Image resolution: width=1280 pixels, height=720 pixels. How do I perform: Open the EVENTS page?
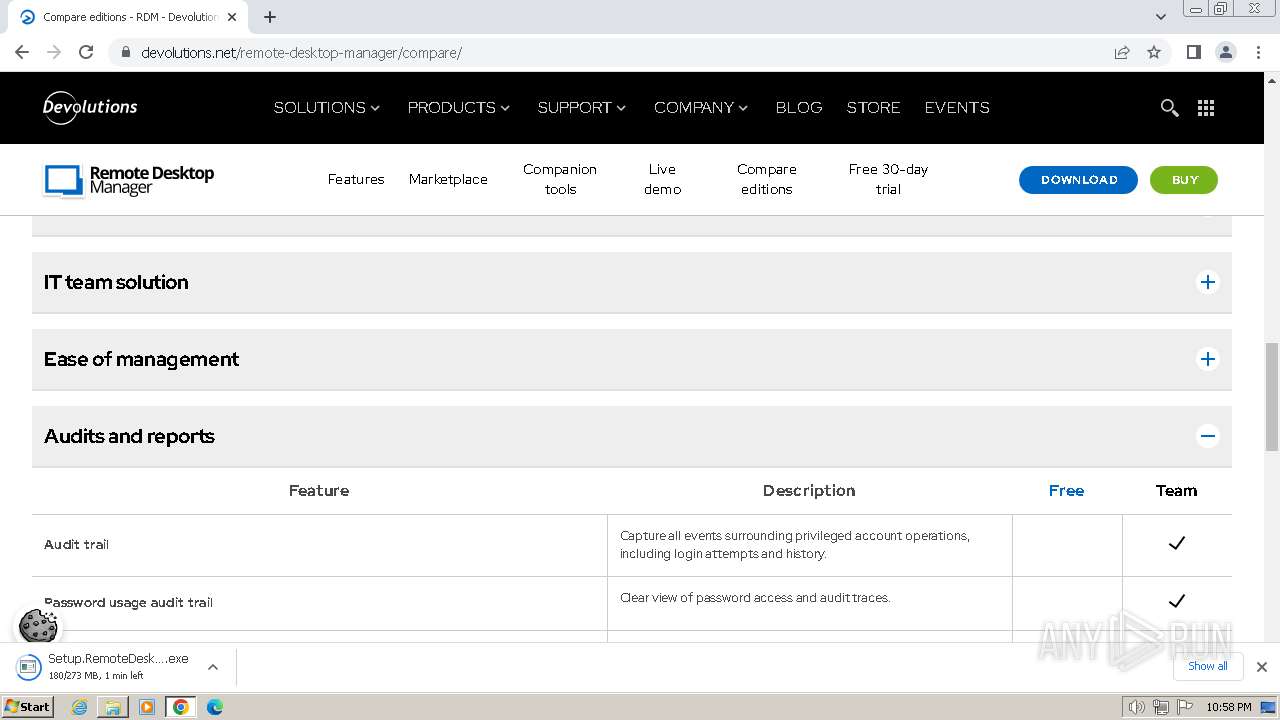pyautogui.click(x=957, y=108)
